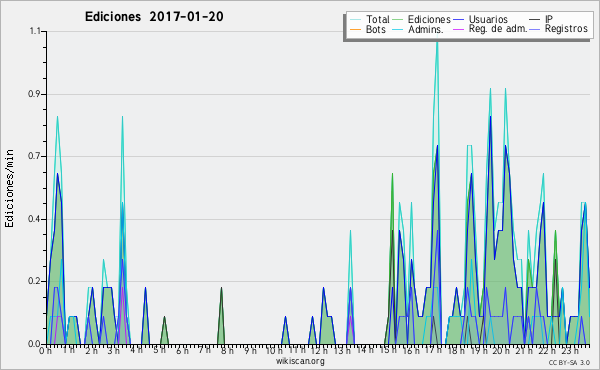Click the 23 h tick on time axis
600x370 pixels.
570,351
